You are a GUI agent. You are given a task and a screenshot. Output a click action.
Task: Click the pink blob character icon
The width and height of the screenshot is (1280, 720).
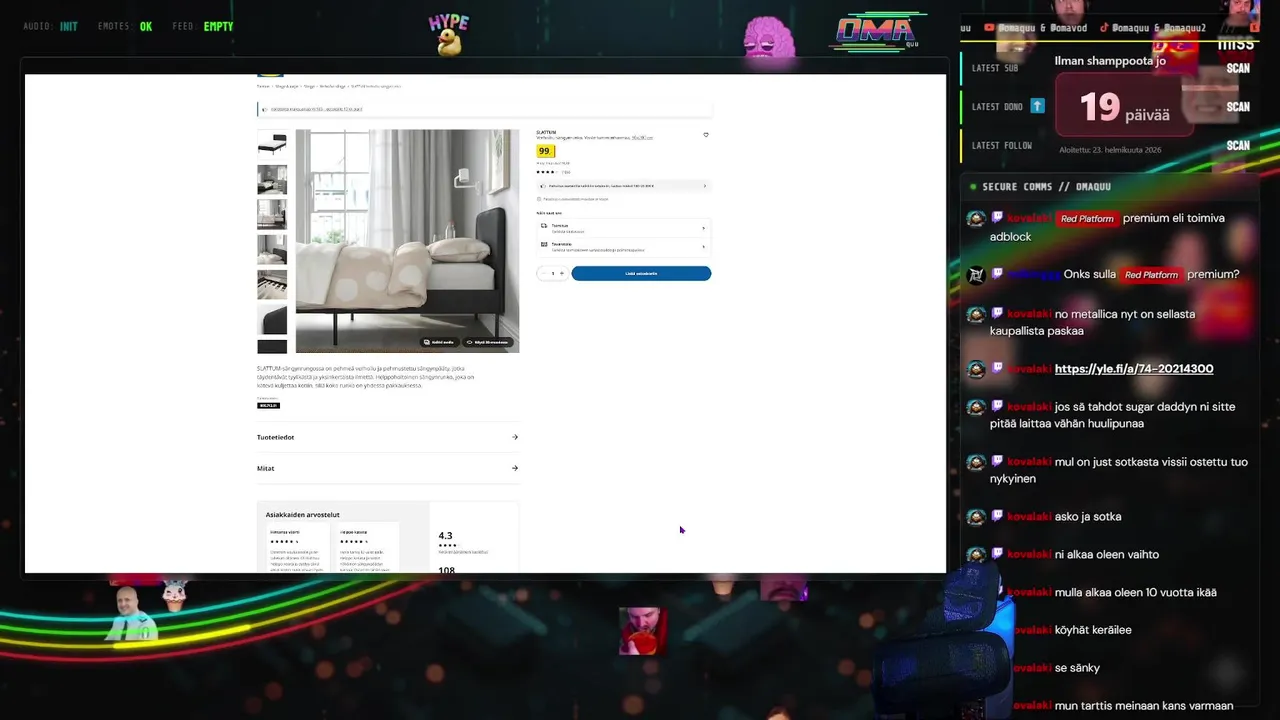tap(769, 38)
